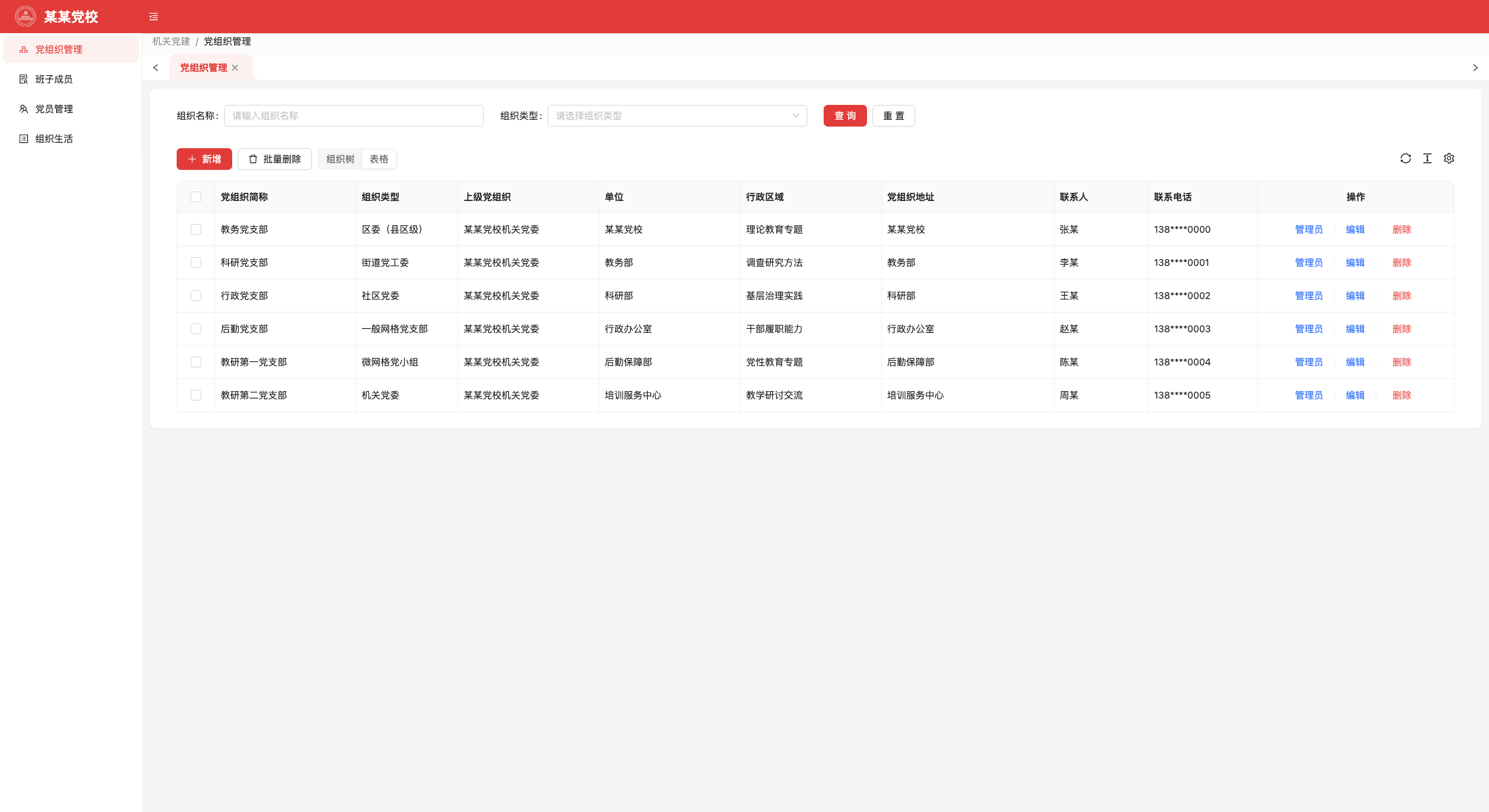Screen dimensions: 1489x812
Task: Click the 新增 button
Action: click(x=204, y=159)
